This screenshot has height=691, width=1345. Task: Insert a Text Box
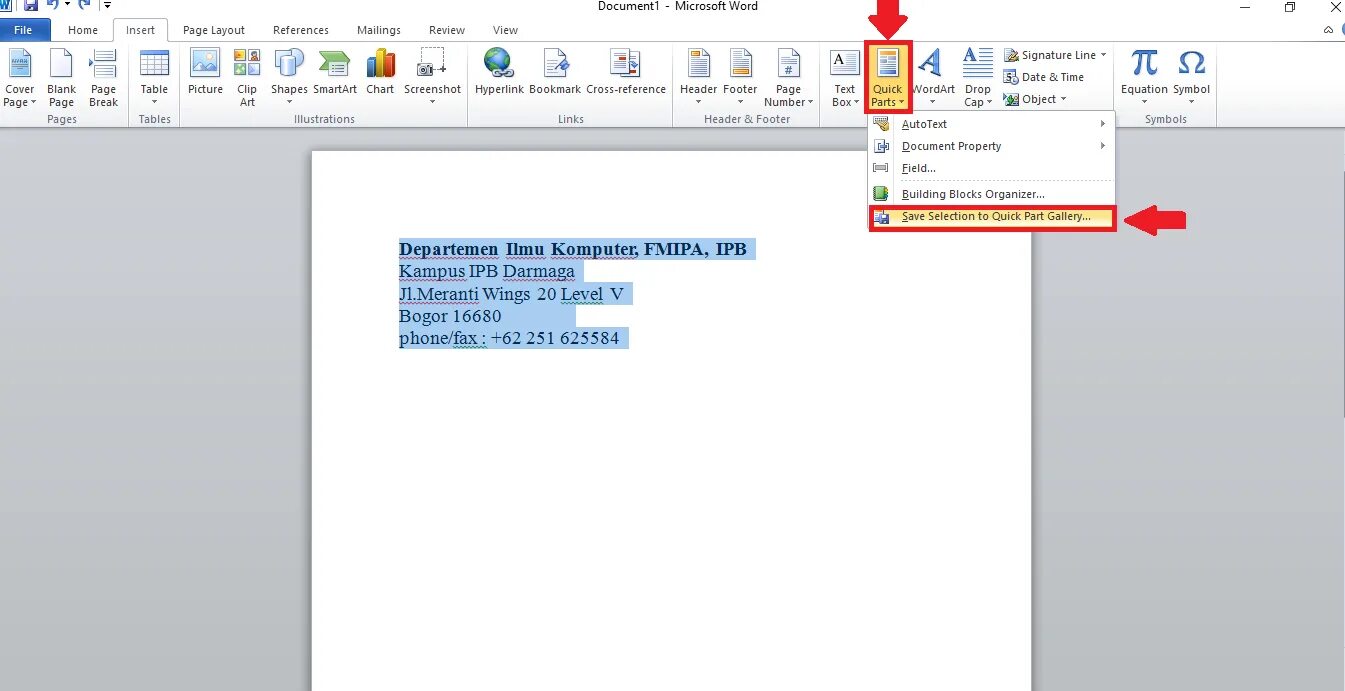tap(845, 78)
